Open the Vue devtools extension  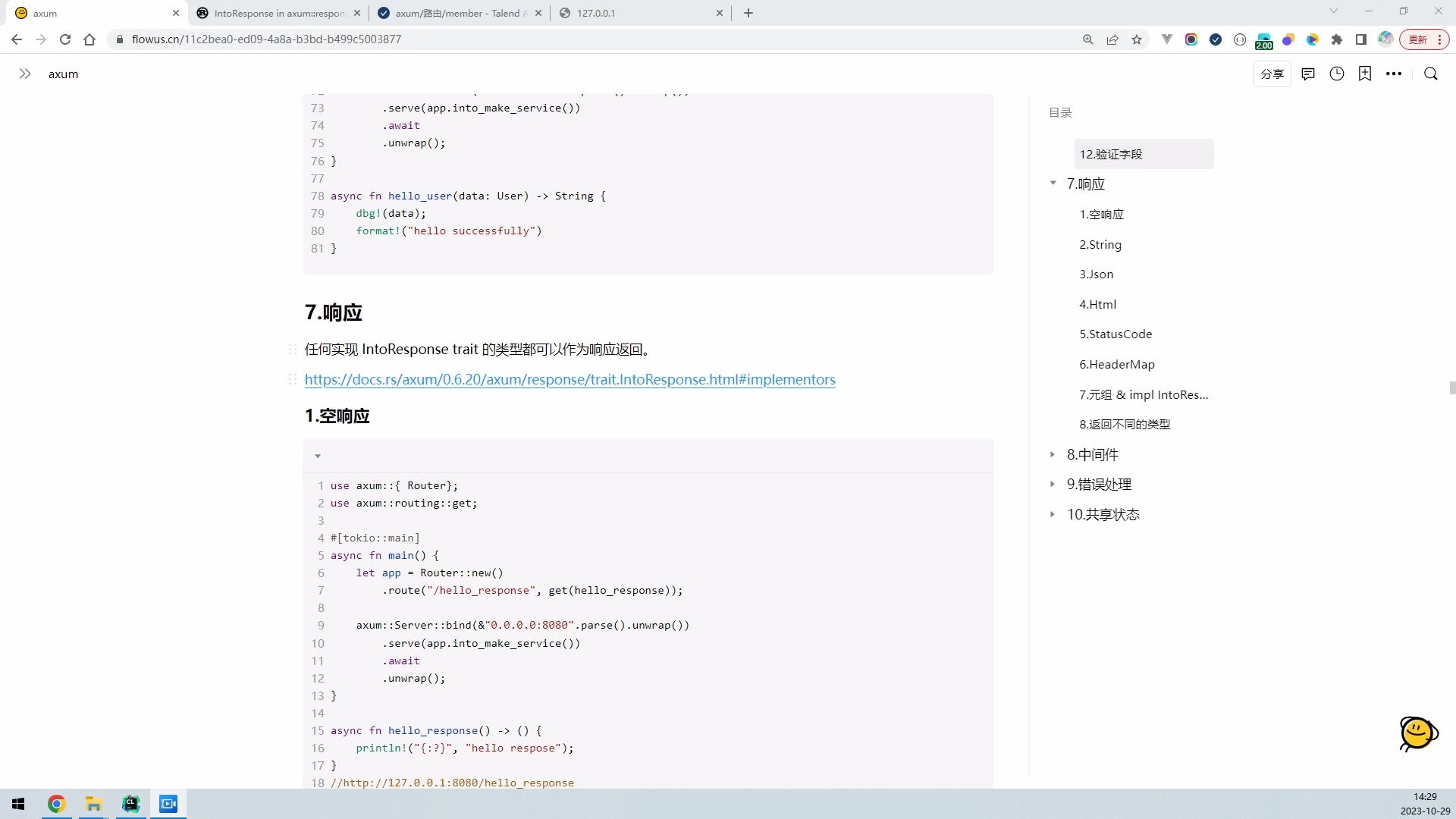[x=1167, y=39]
